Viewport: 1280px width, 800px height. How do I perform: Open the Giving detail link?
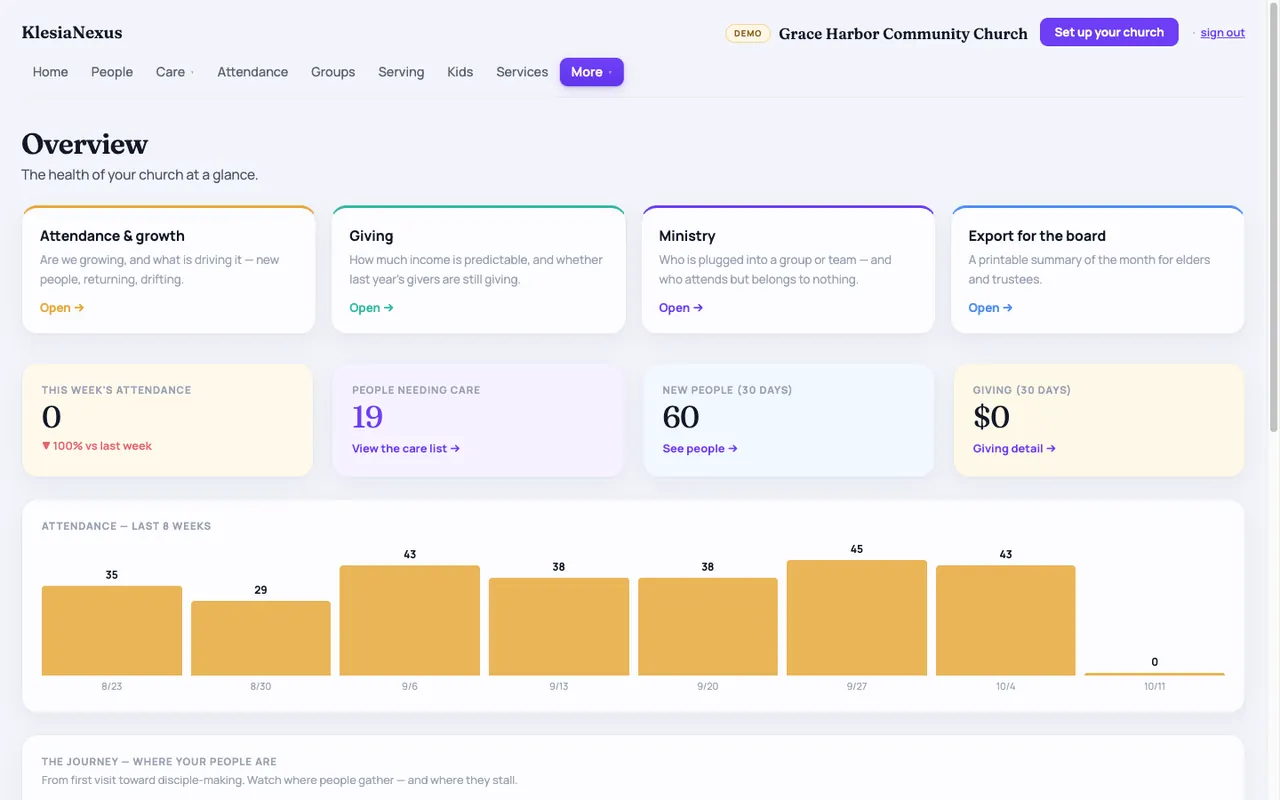[x=1014, y=449]
